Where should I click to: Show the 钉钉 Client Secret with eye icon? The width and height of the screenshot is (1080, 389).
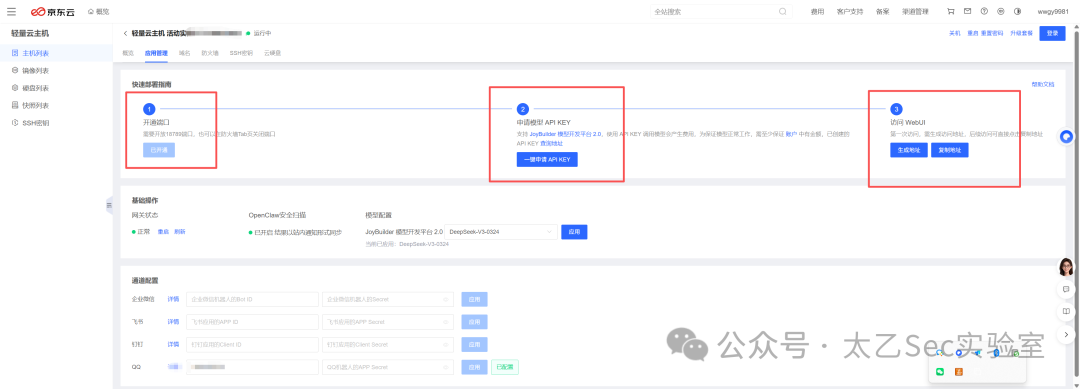[446, 344]
